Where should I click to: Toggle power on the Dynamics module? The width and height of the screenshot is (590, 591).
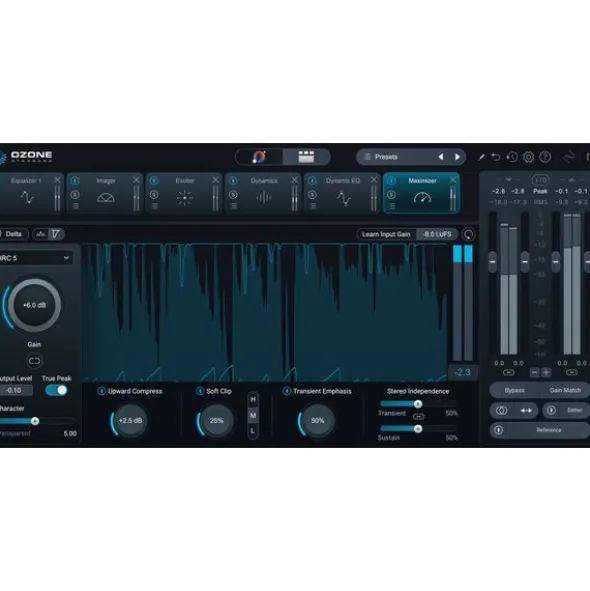[233, 181]
